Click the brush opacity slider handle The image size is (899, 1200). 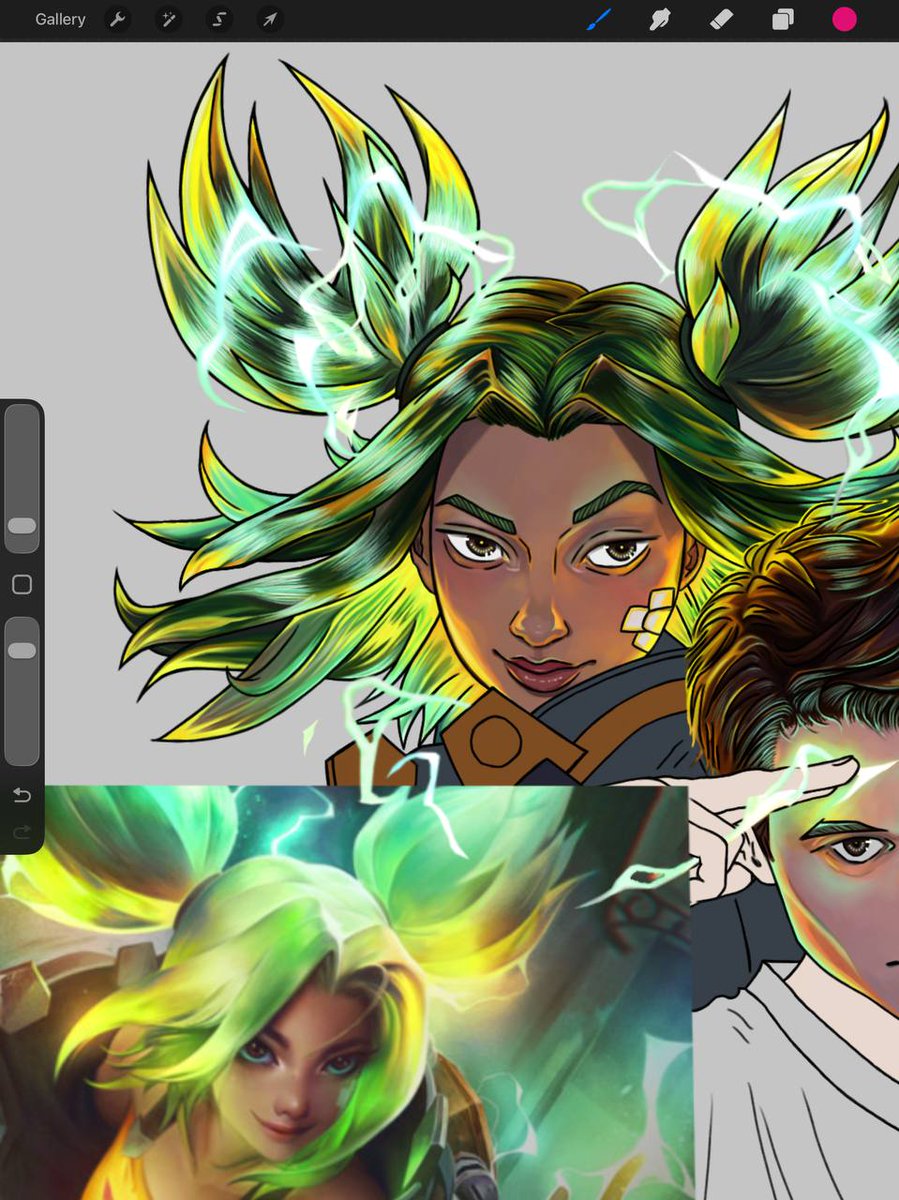coord(22,651)
